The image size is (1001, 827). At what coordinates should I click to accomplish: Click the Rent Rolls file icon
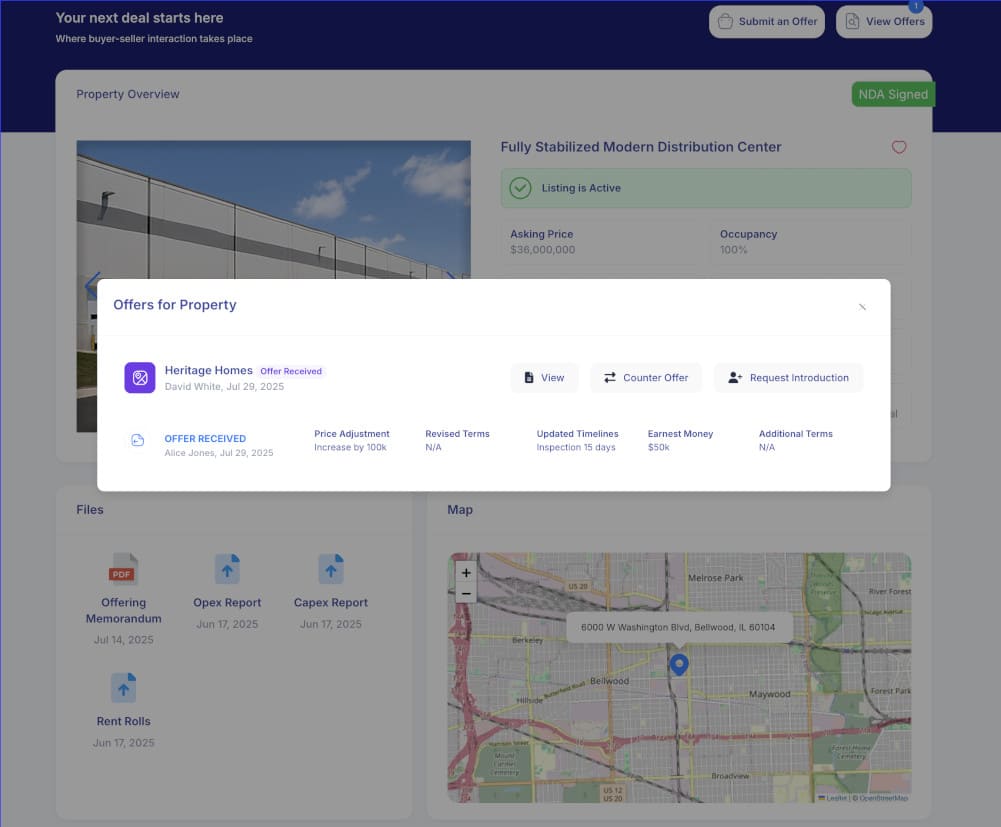coord(123,687)
